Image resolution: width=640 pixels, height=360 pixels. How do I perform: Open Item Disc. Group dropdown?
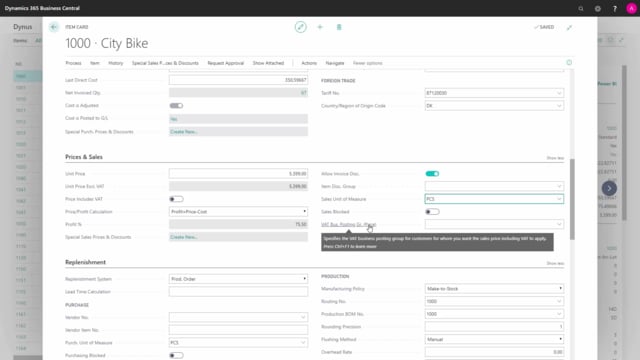559,187
